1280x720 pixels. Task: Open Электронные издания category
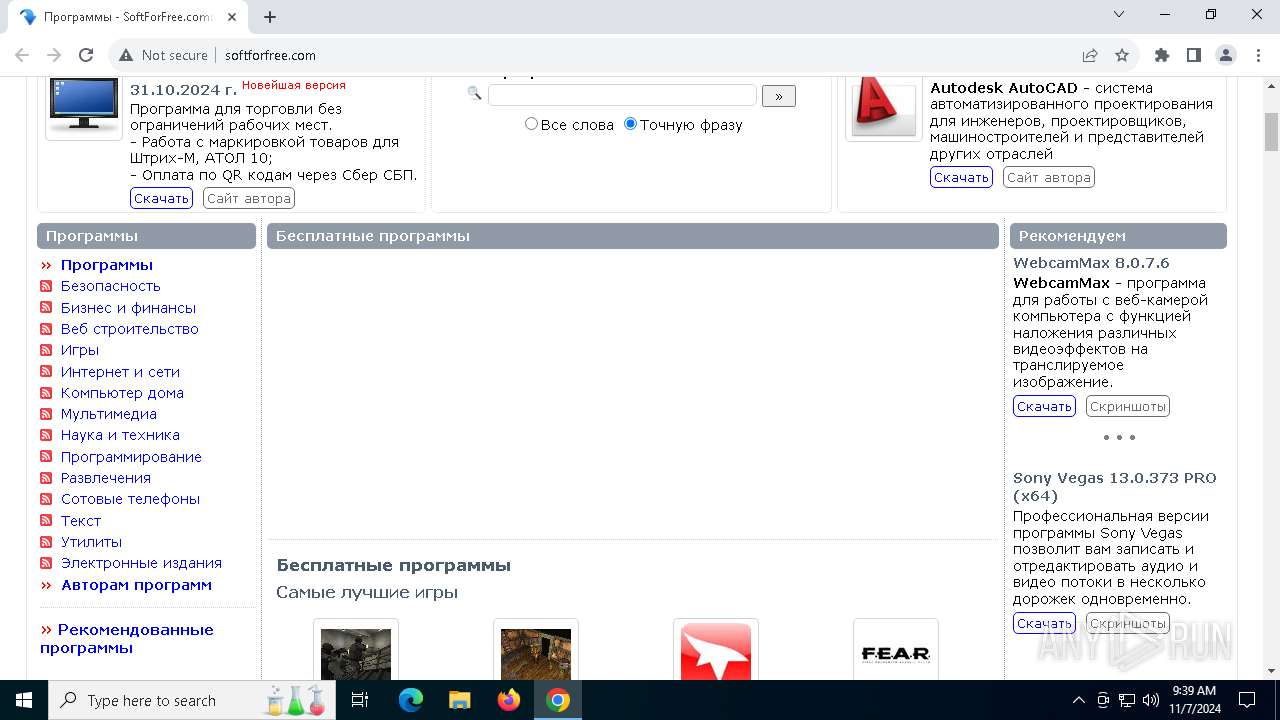click(x=141, y=563)
